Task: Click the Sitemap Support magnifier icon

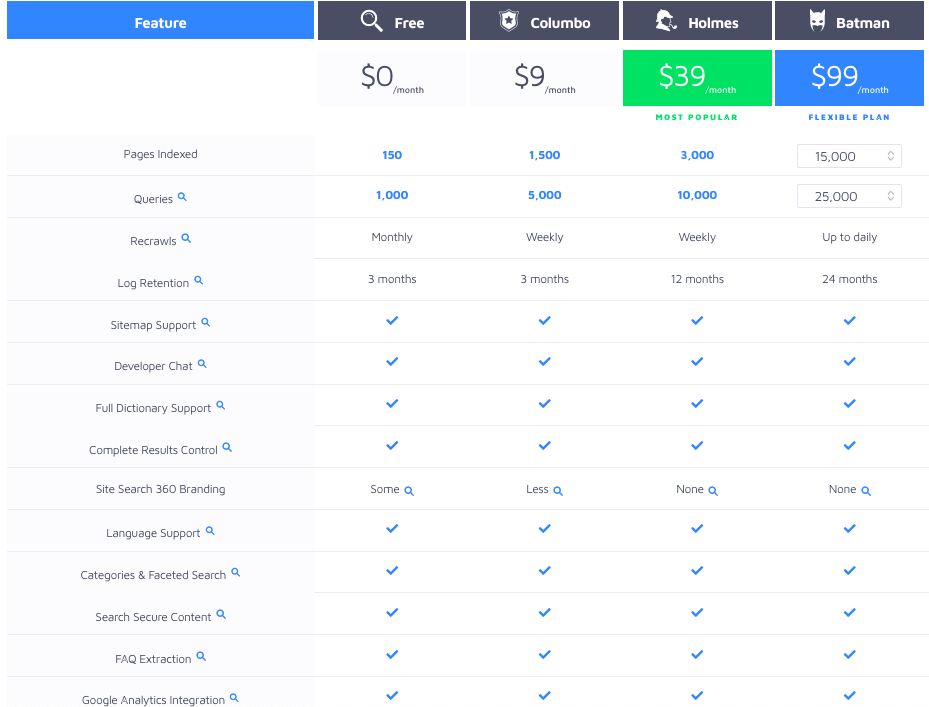Action: 206,322
